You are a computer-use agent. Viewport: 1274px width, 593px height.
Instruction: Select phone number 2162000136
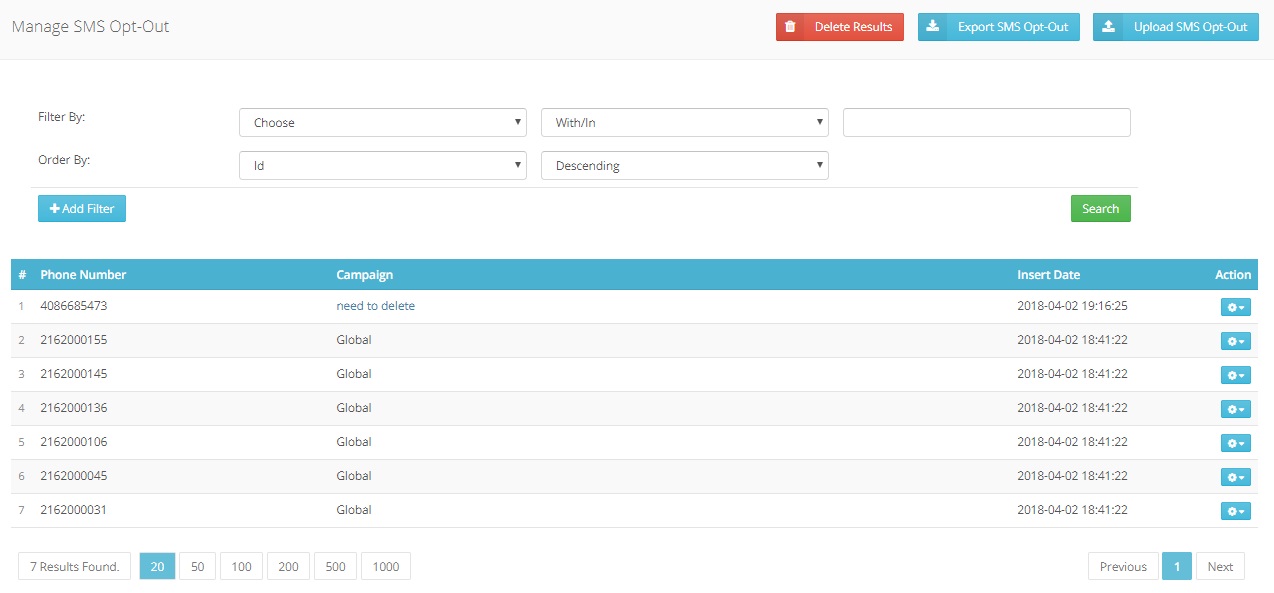[x=74, y=408]
